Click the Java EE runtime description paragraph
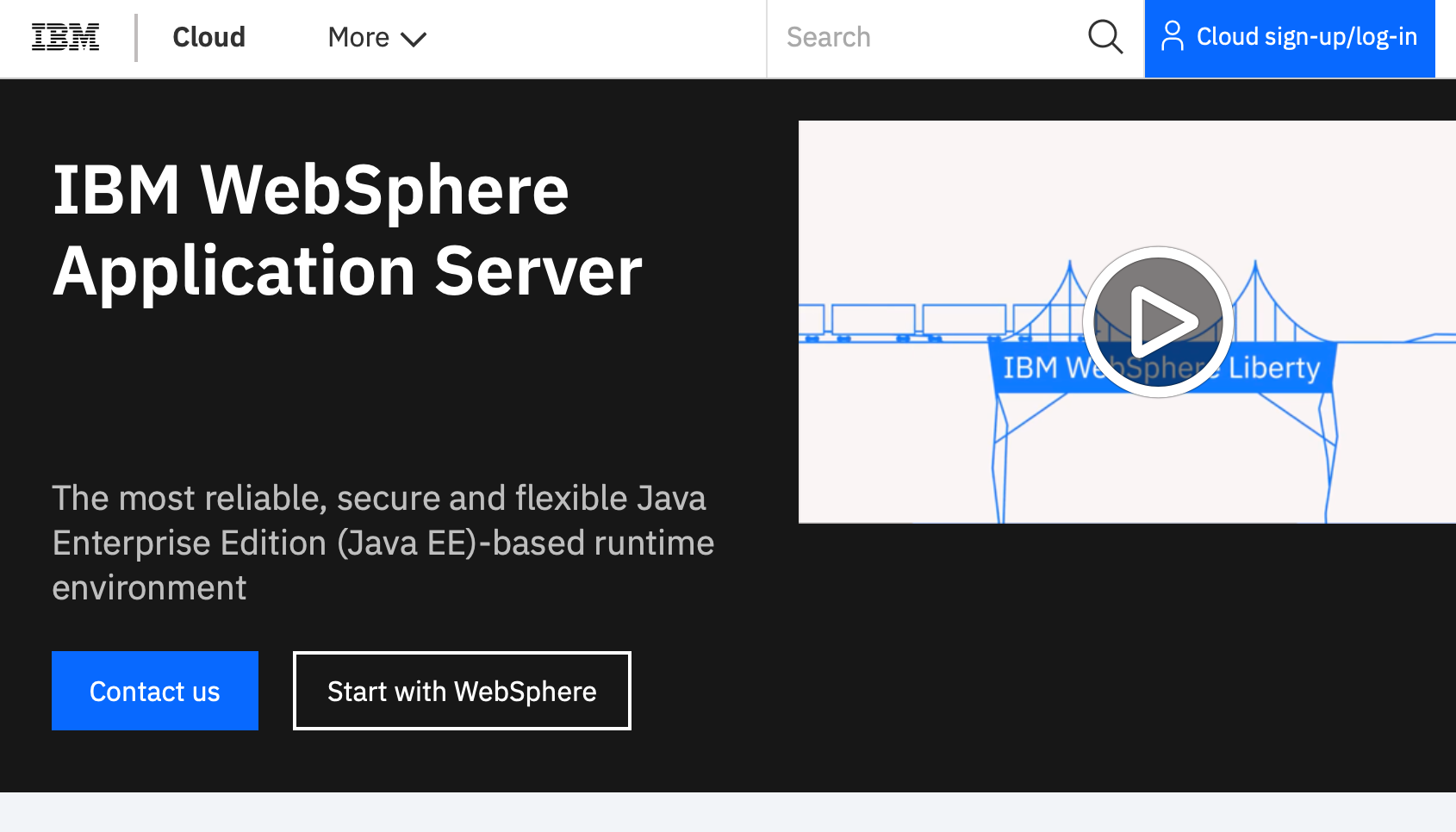Image resolution: width=1456 pixels, height=832 pixels. coord(383,543)
